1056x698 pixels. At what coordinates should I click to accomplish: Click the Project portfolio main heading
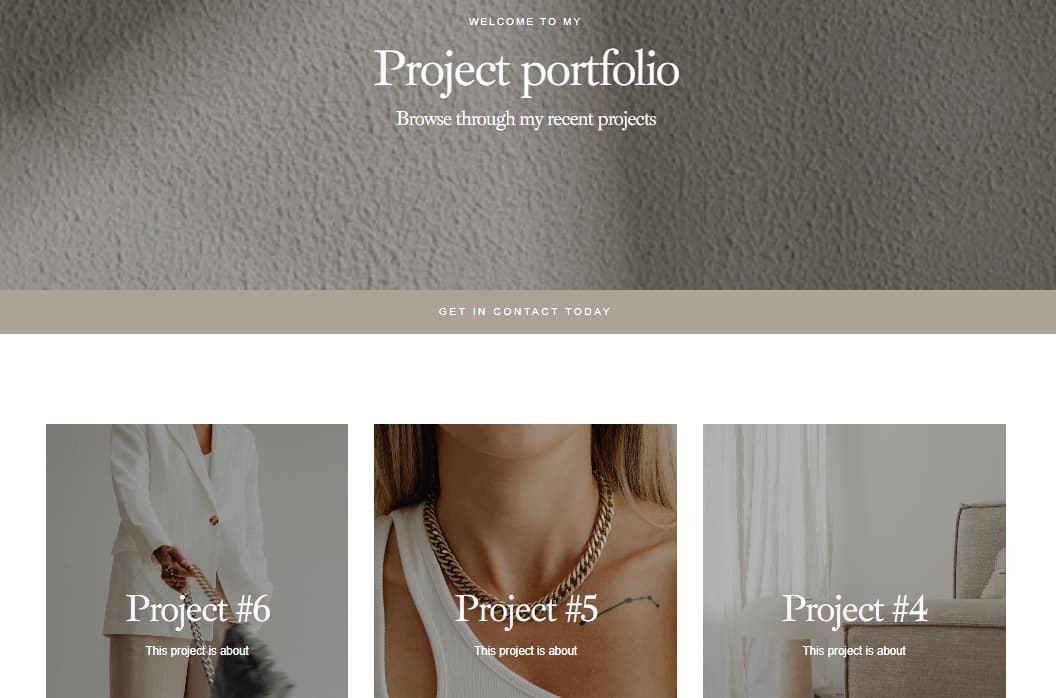point(526,70)
